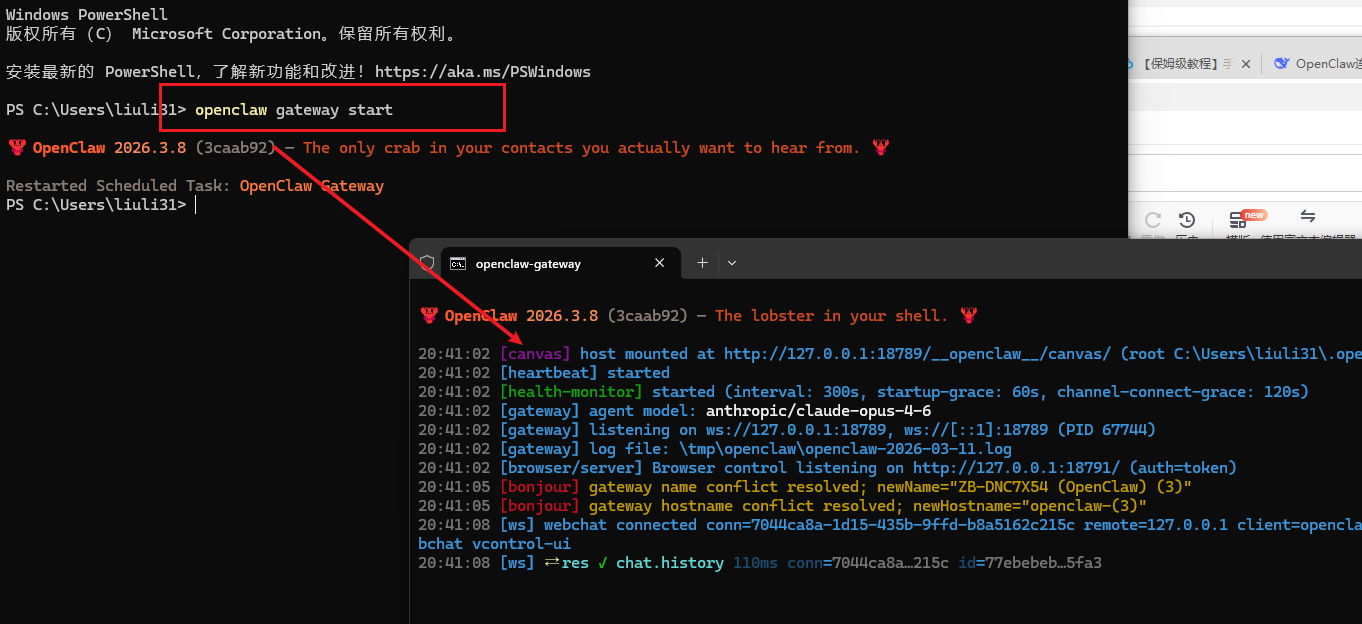The image size is (1362, 624).
Task: Open a new terminal tab with plus button
Action: (702, 263)
